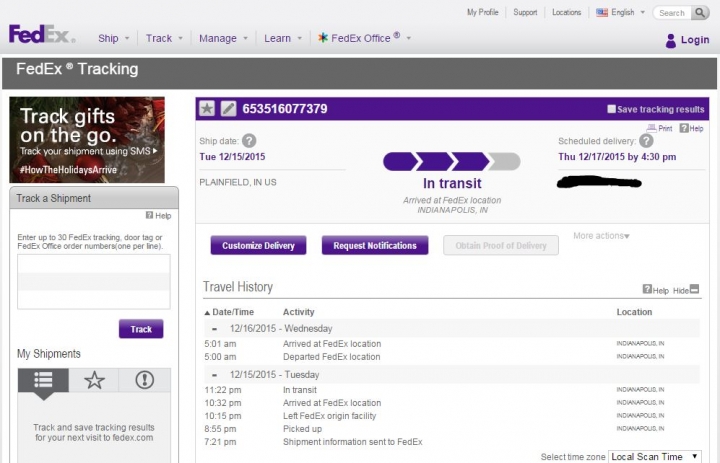This screenshot has width=720, height=463.
Task: Click the Ship date question mark icon
Action: [x=249, y=141]
